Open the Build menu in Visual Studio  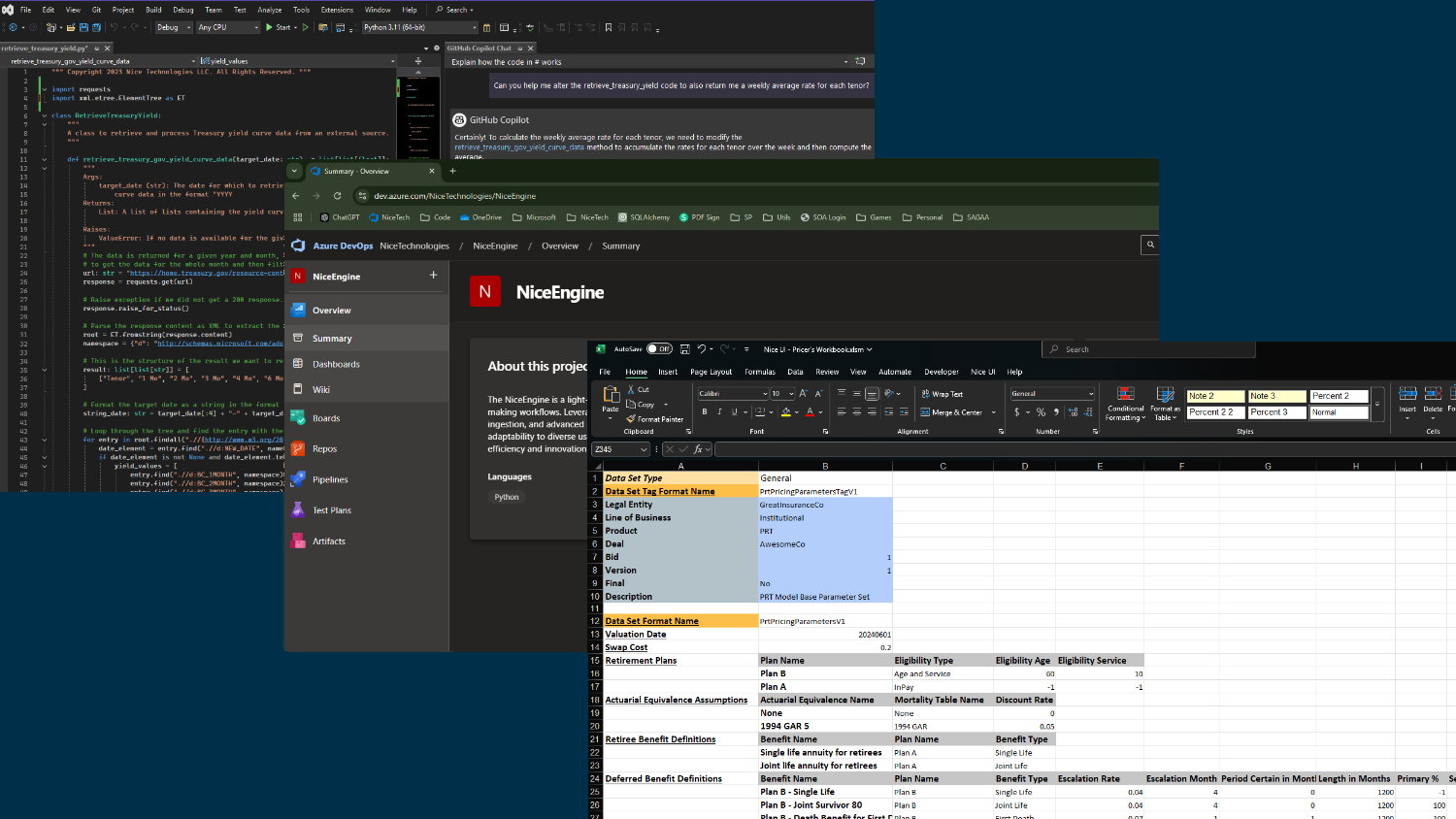coord(153,10)
